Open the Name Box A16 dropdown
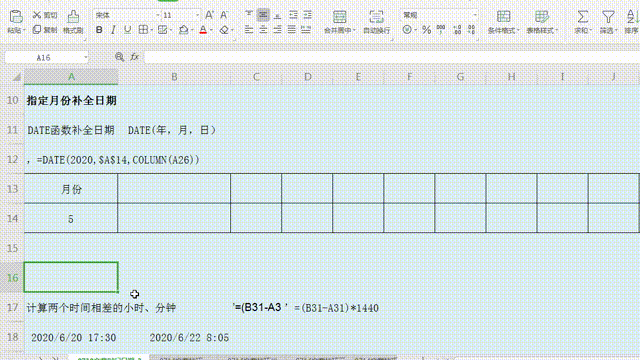Image resolution: width=640 pixels, height=360 pixels. pos(85,58)
